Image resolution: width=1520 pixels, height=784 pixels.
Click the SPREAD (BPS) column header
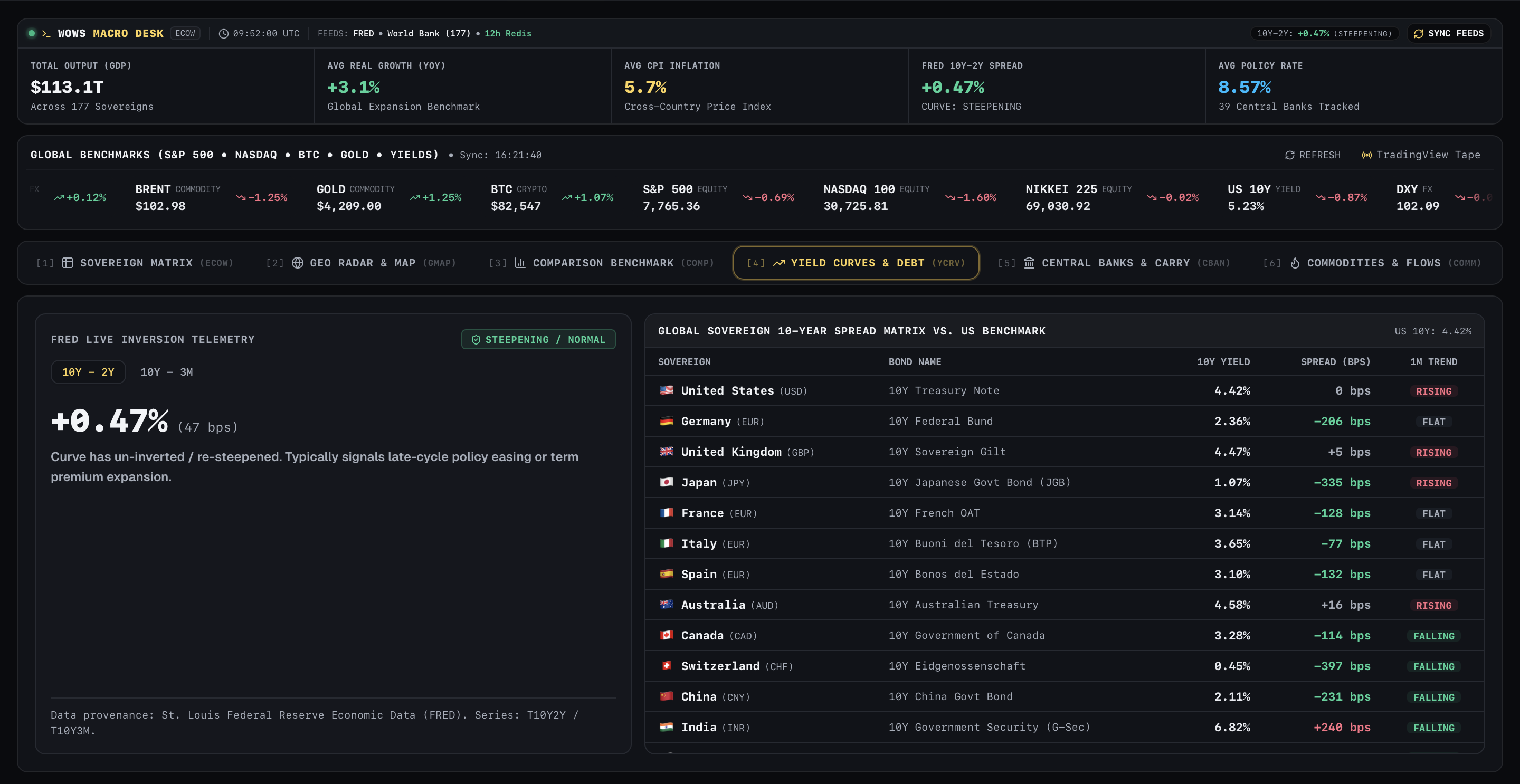click(1335, 361)
